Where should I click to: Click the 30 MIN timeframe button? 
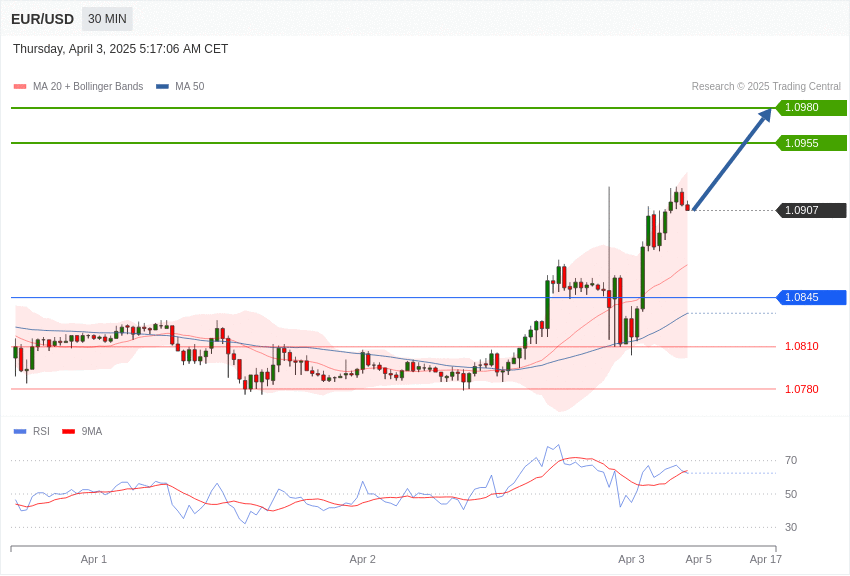point(107,19)
